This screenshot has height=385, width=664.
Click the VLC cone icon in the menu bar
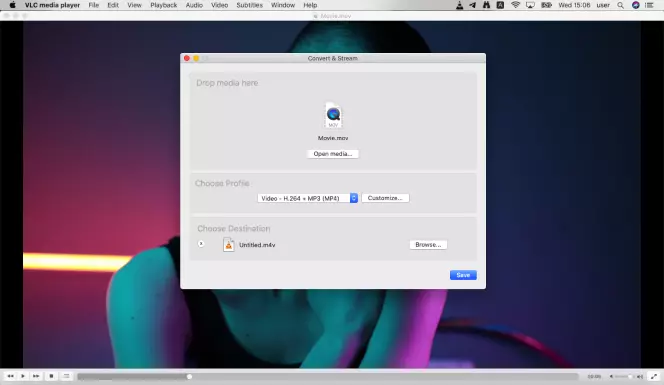click(x=459, y=5)
